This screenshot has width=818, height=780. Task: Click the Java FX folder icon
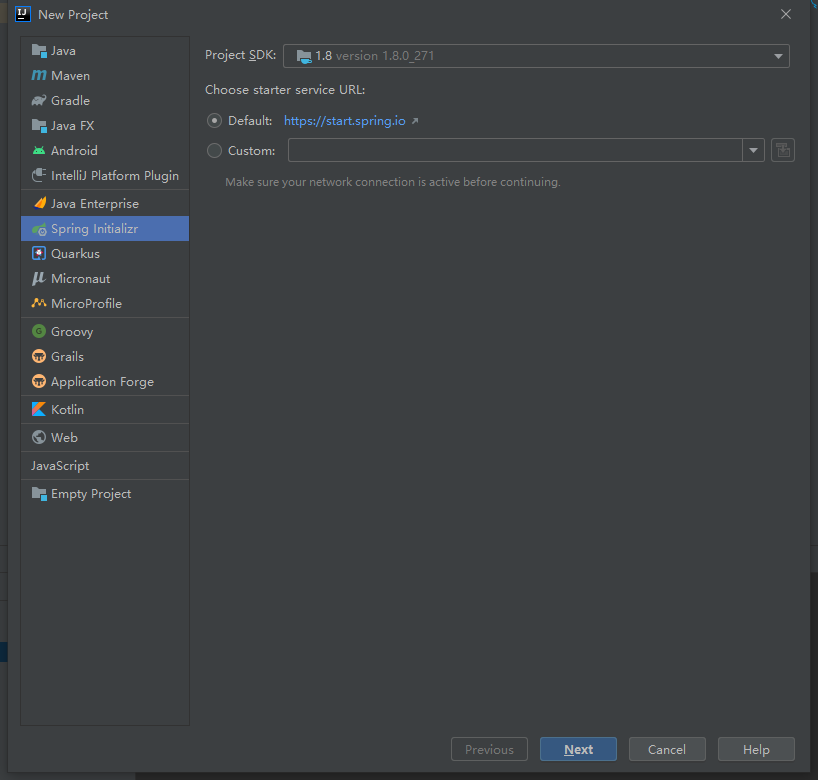tap(39, 126)
